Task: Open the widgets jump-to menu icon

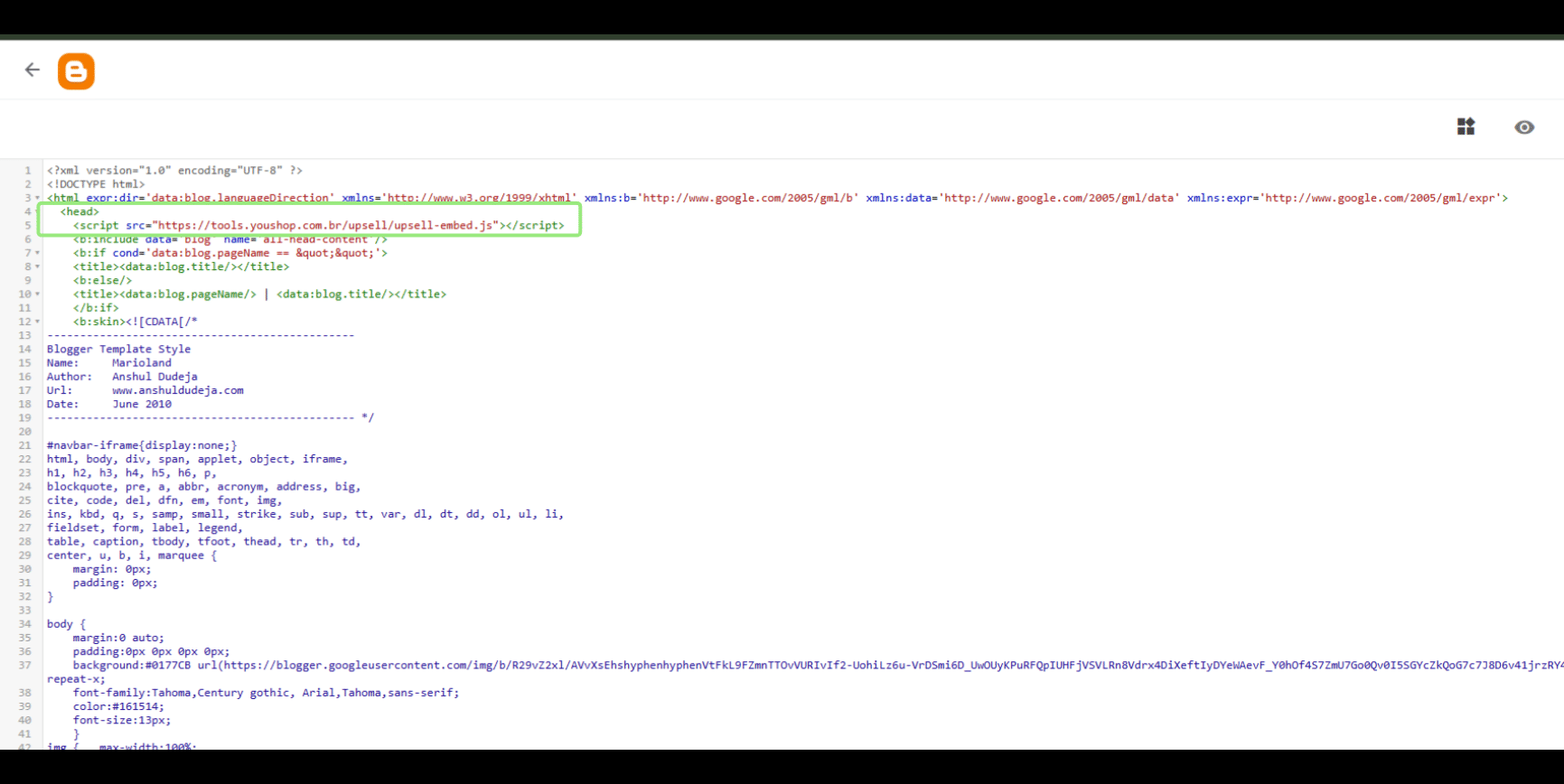Action: 1466,126
